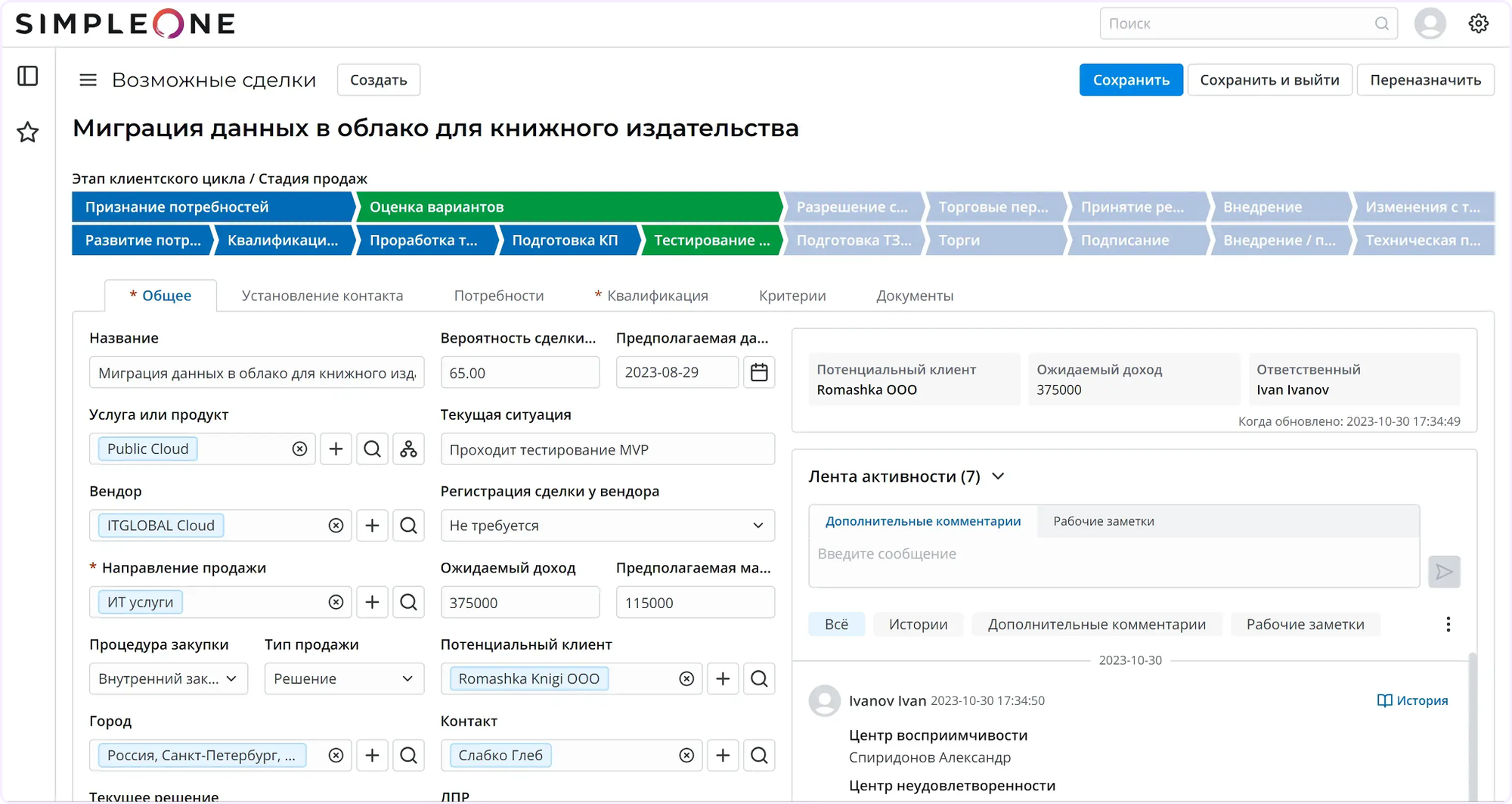1512x804 pixels.
Task: Search in Услуга или продукт field
Action: (372, 449)
